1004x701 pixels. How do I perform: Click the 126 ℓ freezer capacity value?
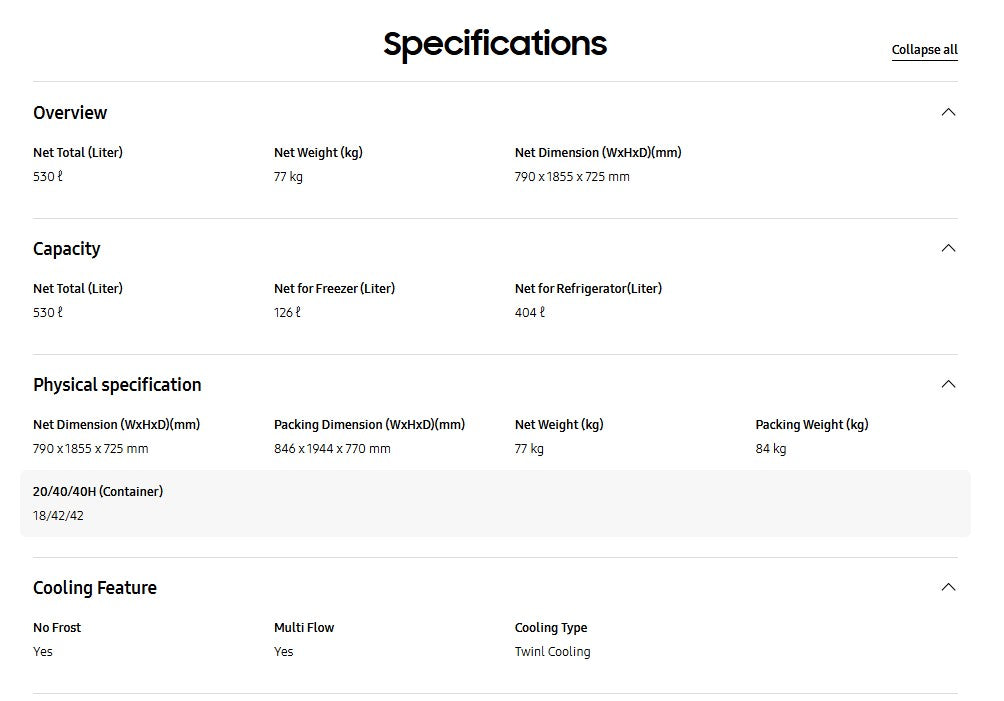click(x=287, y=313)
